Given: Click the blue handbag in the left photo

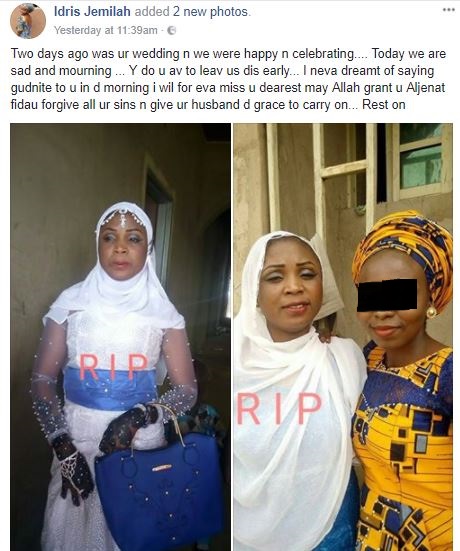Looking at the screenshot, I should [x=159, y=489].
